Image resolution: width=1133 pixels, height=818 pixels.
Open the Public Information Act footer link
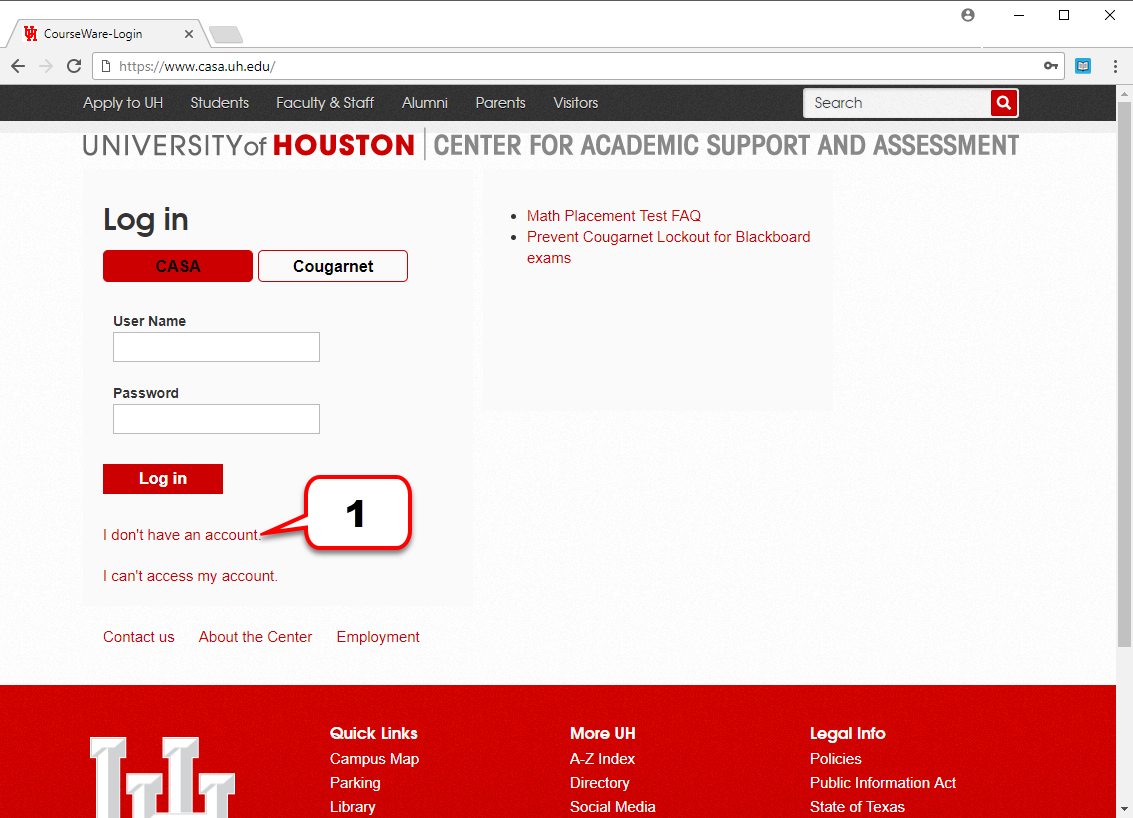pos(882,783)
